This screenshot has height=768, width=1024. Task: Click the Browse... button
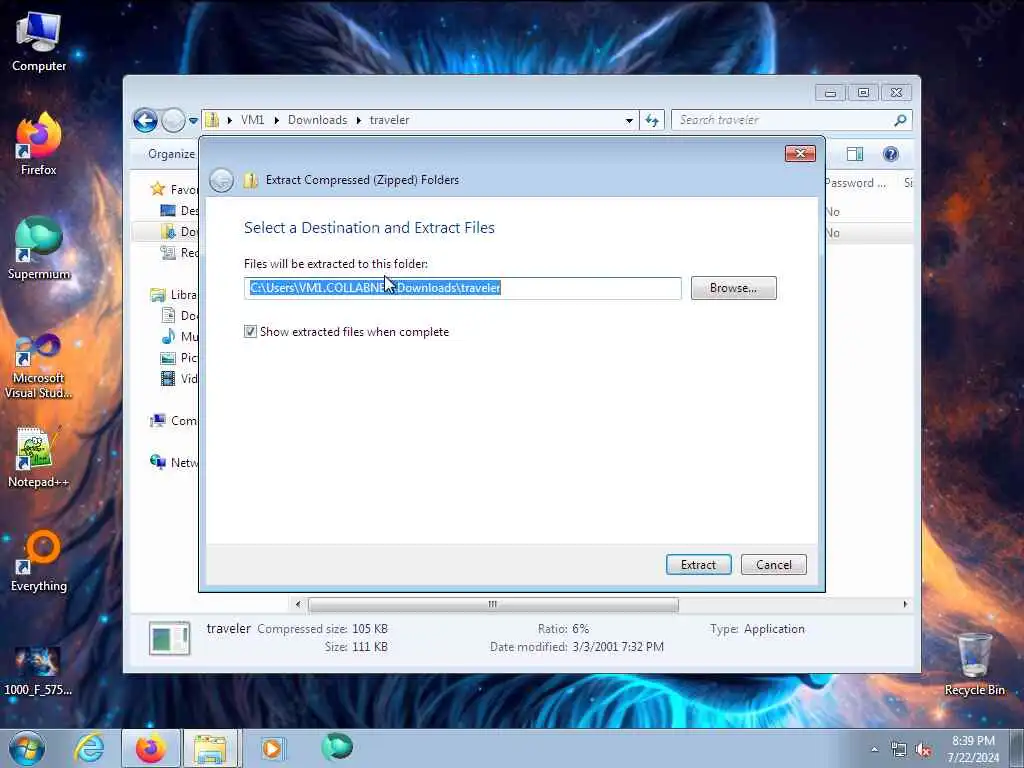tap(733, 288)
